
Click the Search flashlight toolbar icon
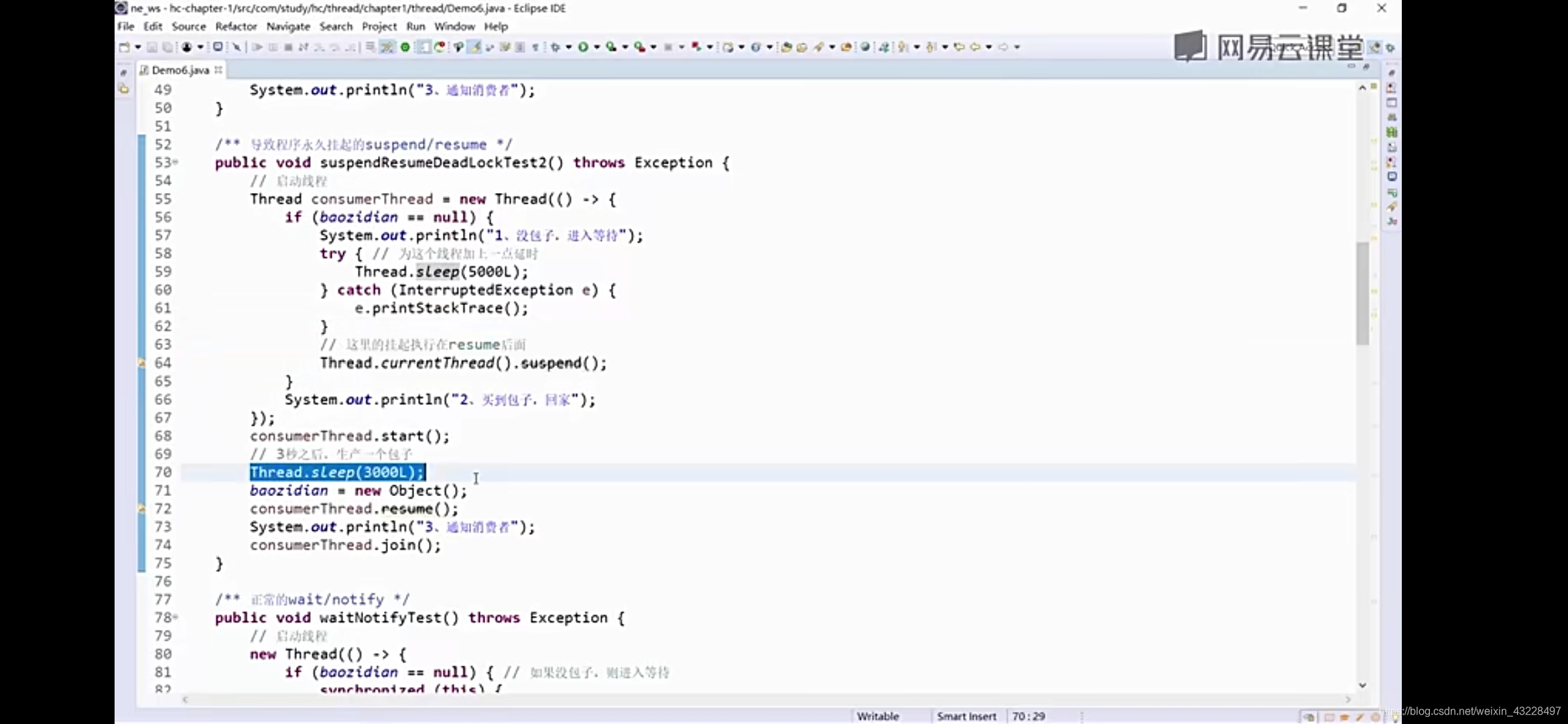click(x=818, y=47)
